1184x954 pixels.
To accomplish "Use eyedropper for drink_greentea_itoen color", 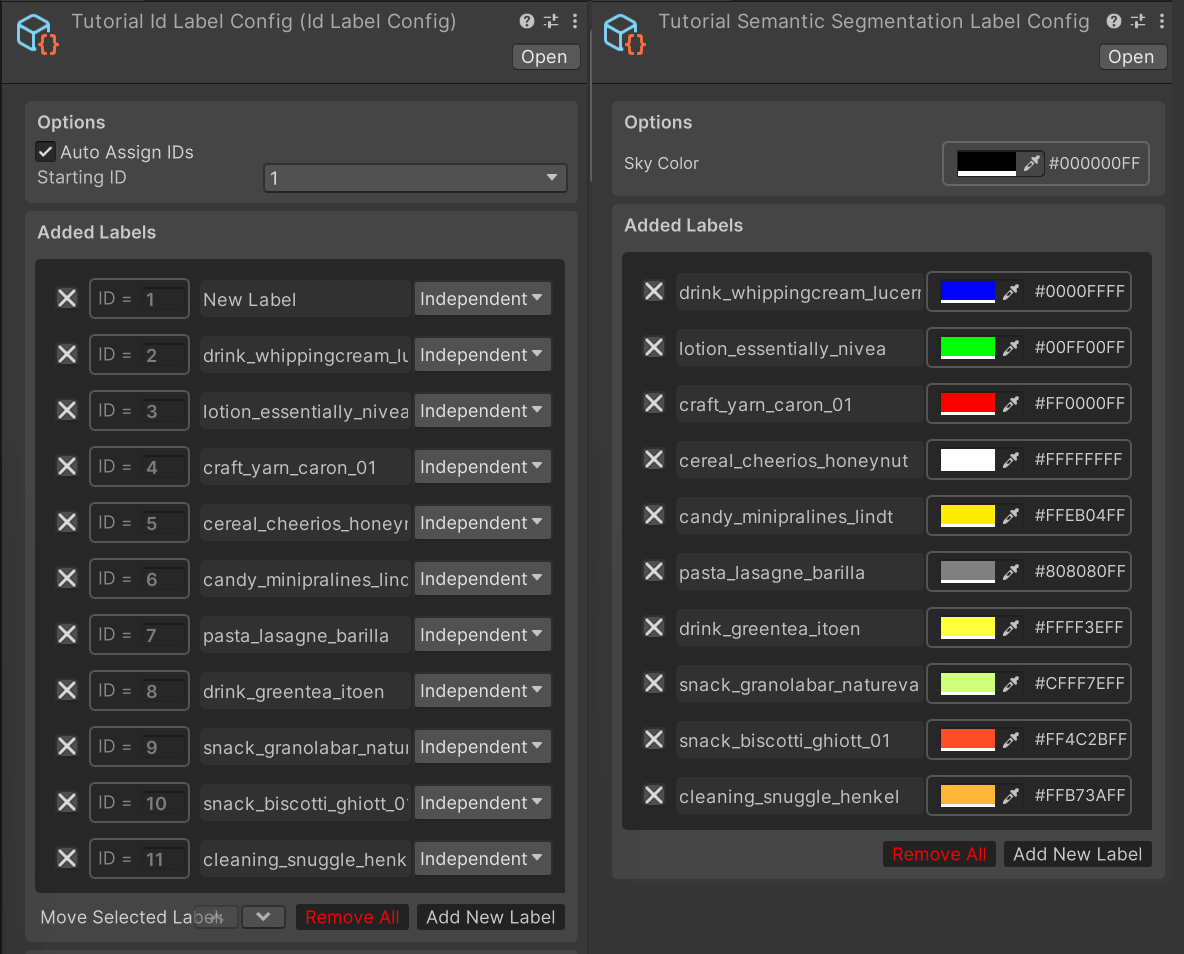I will coord(1010,628).
